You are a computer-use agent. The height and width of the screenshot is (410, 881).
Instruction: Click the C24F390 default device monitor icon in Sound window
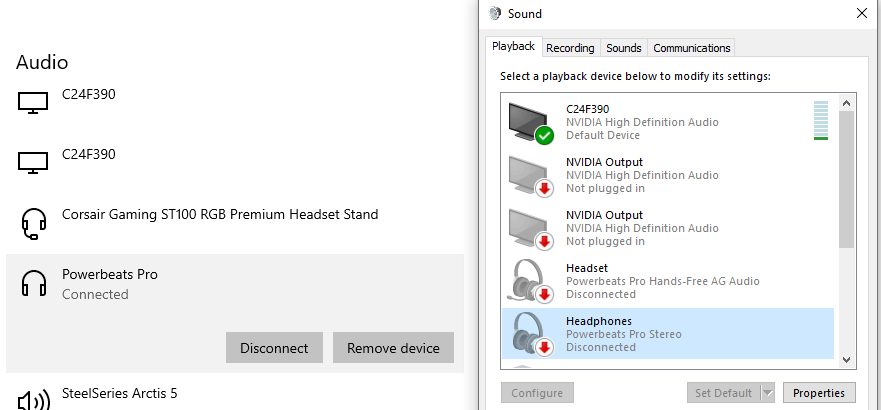[530, 122]
